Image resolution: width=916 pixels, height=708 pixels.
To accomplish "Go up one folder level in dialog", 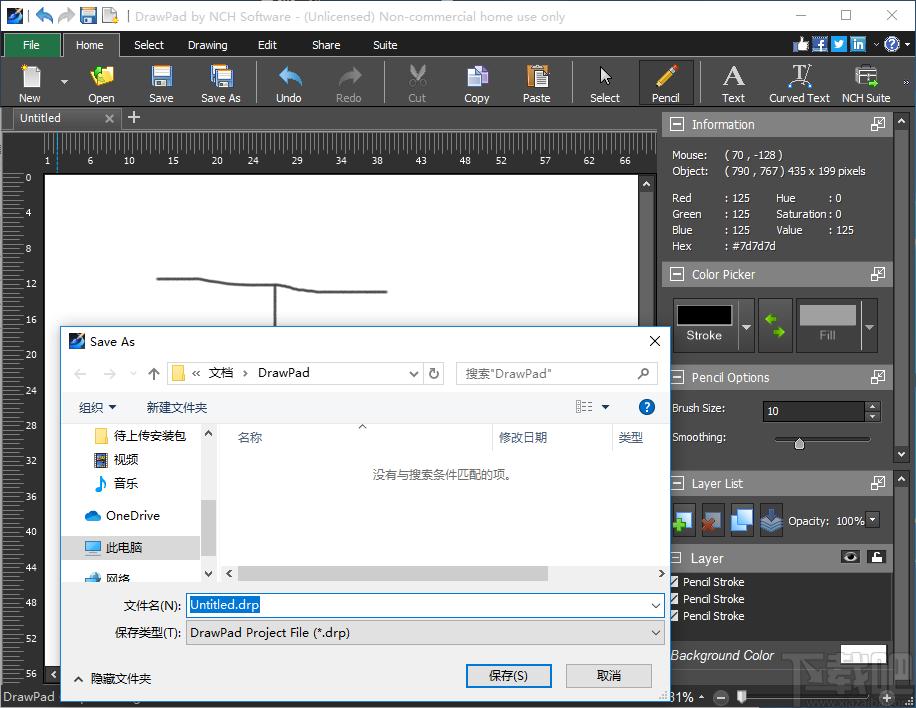I will [x=154, y=374].
